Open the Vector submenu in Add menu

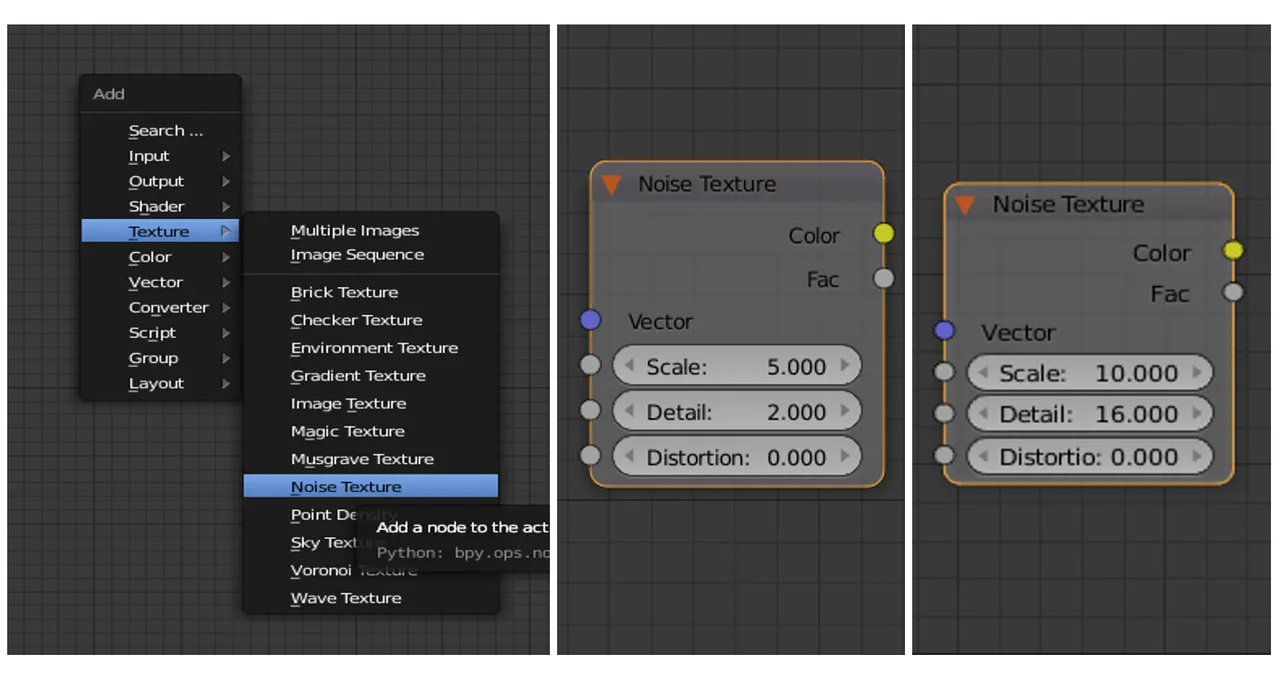point(160,282)
